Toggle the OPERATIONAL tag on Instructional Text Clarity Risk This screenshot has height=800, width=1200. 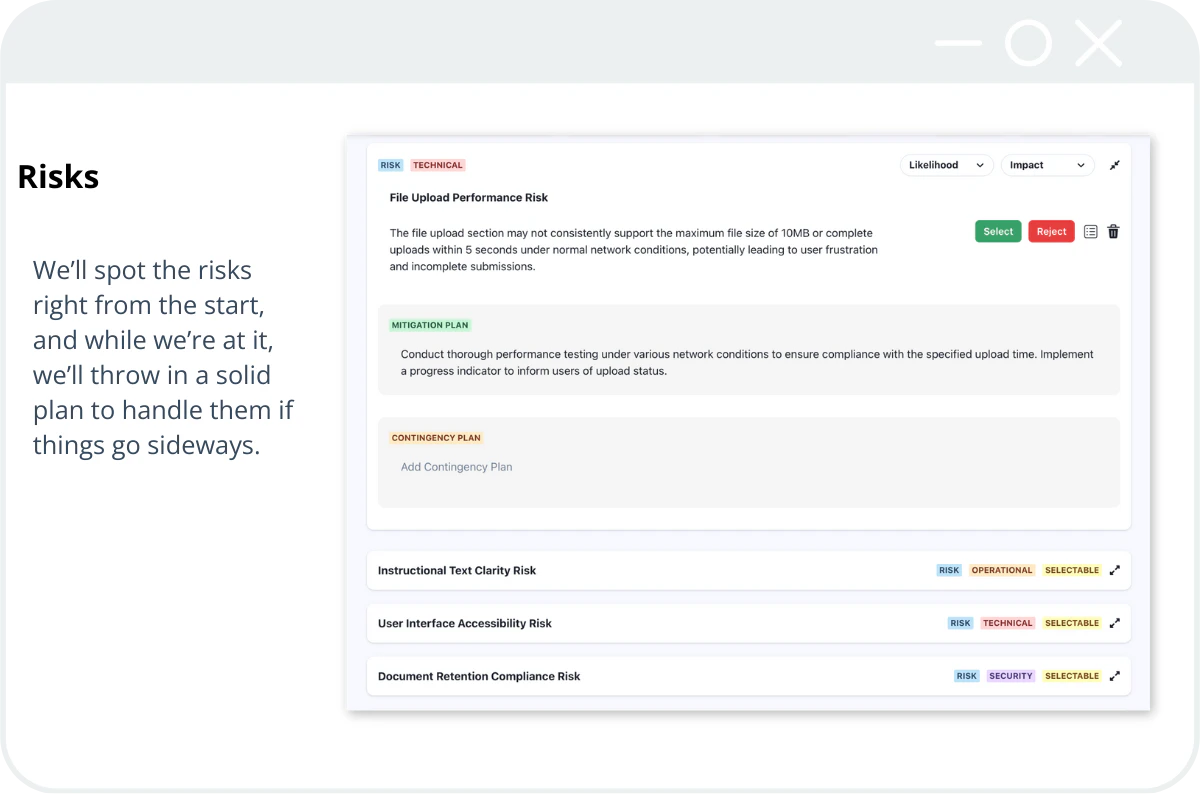tap(1001, 570)
